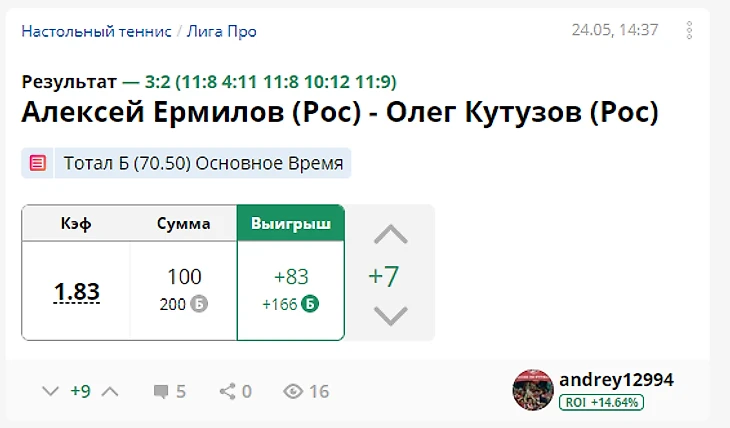Open the Лига Про league link
This screenshot has height=428, width=730.
click(x=222, y=31)
